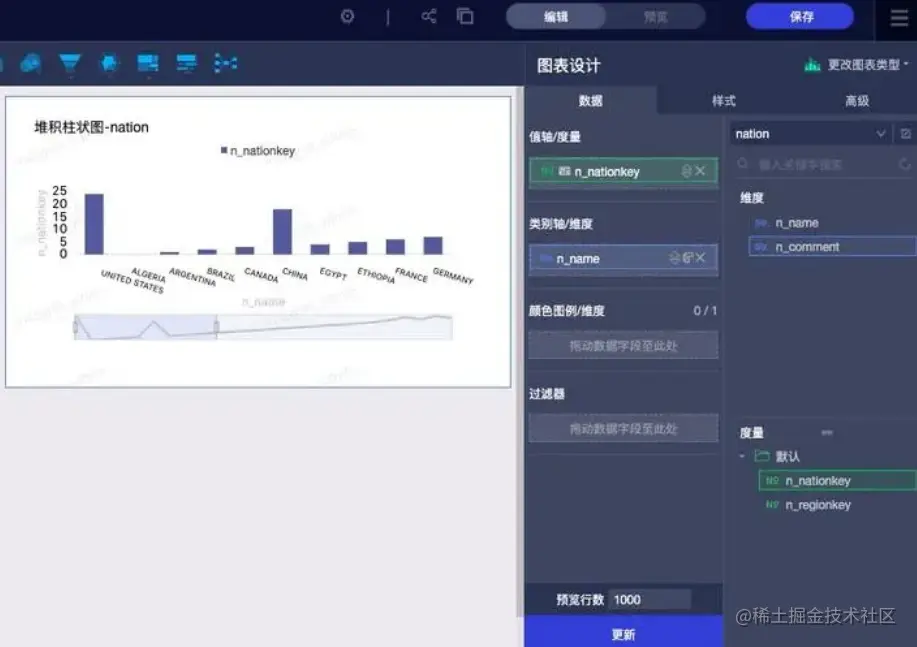Click the 更新 button

tap(623, 634)
